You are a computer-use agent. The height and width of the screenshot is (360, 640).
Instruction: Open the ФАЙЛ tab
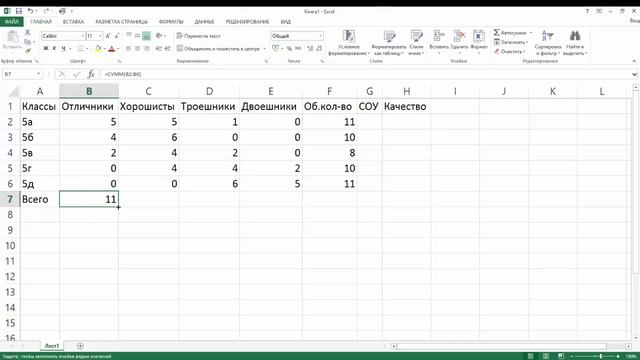[12, 22]
